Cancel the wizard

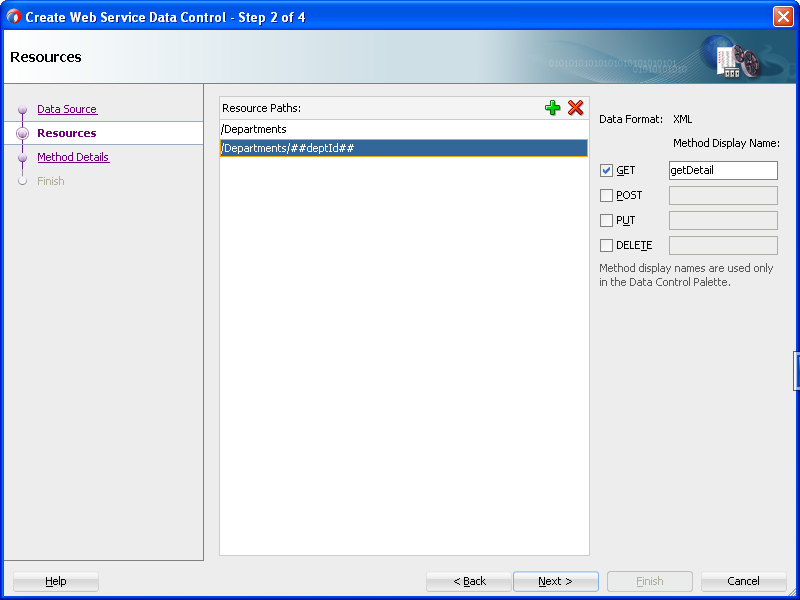tap(743, 581)
